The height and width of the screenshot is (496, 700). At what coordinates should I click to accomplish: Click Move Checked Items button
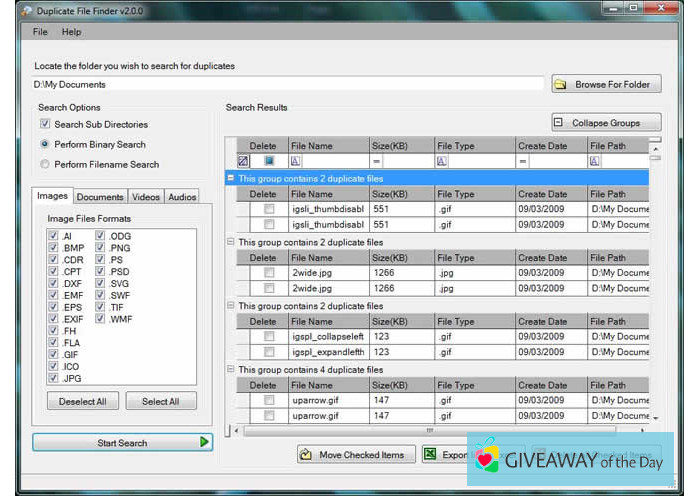[351, 455]
